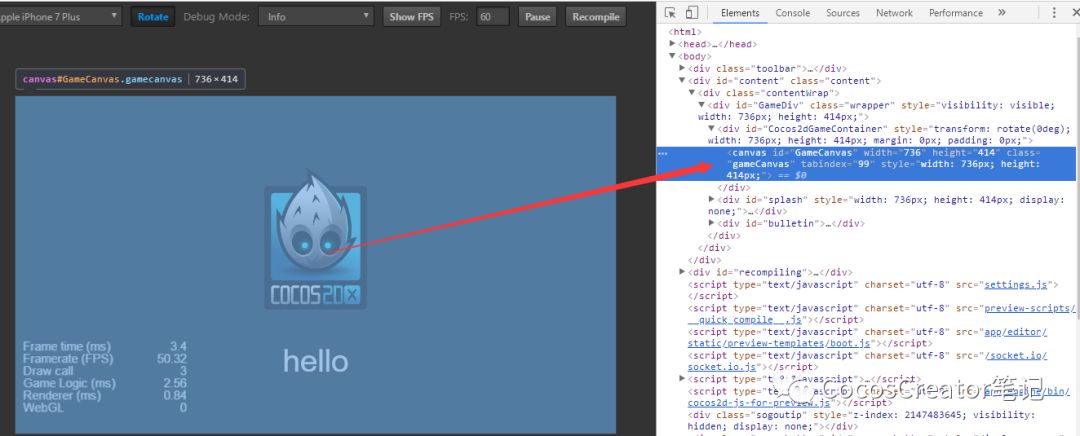
Task: Expand the div class toolbar node
Action: (682, 68)
